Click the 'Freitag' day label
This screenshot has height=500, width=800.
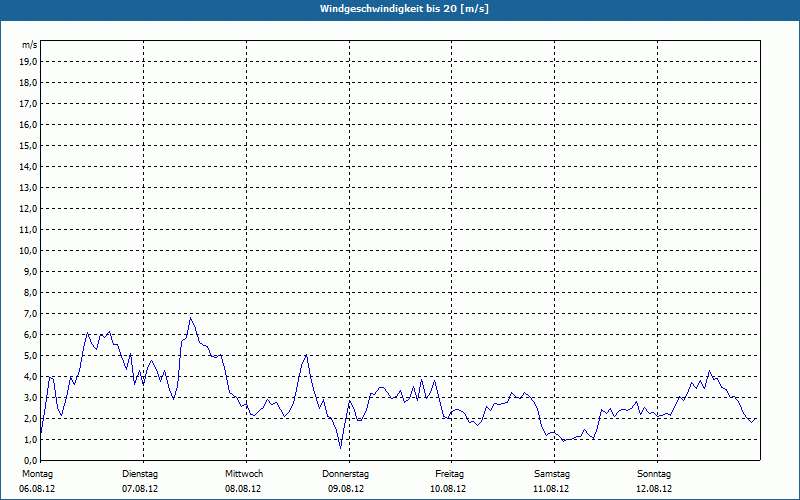[x=449, y=474]
